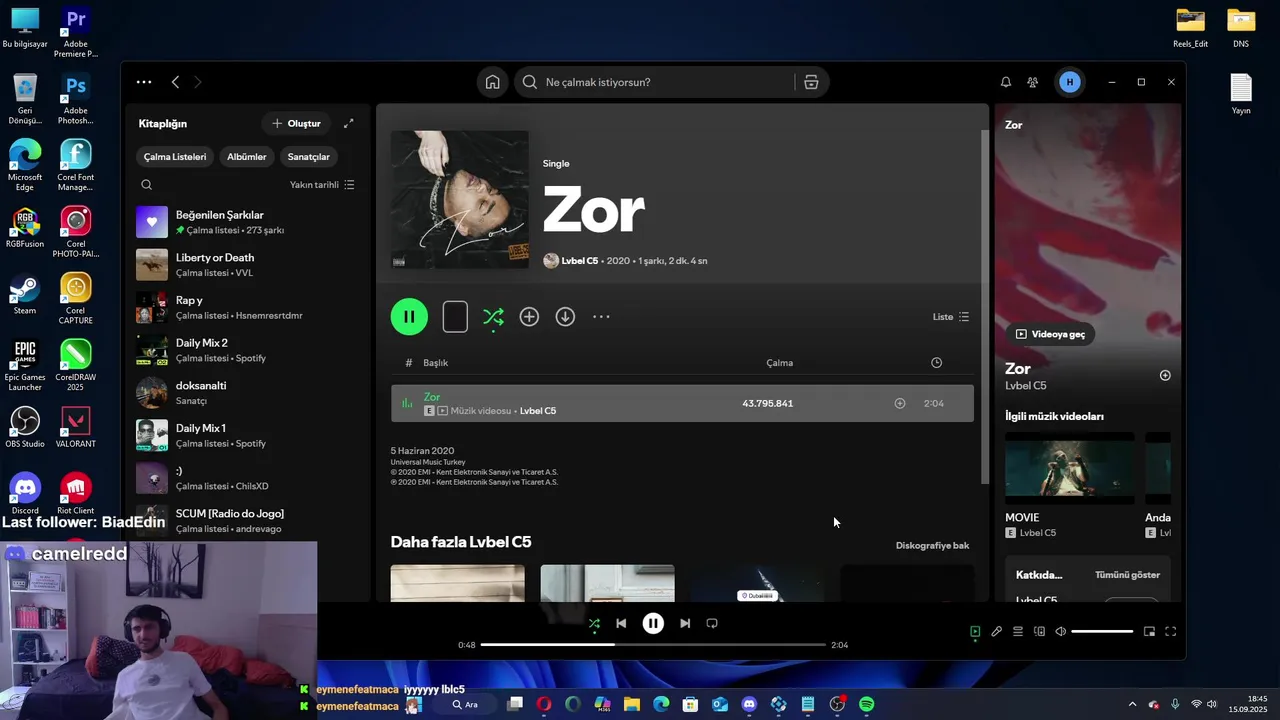
Task: Open the mini player
Action: [1149, 631]
